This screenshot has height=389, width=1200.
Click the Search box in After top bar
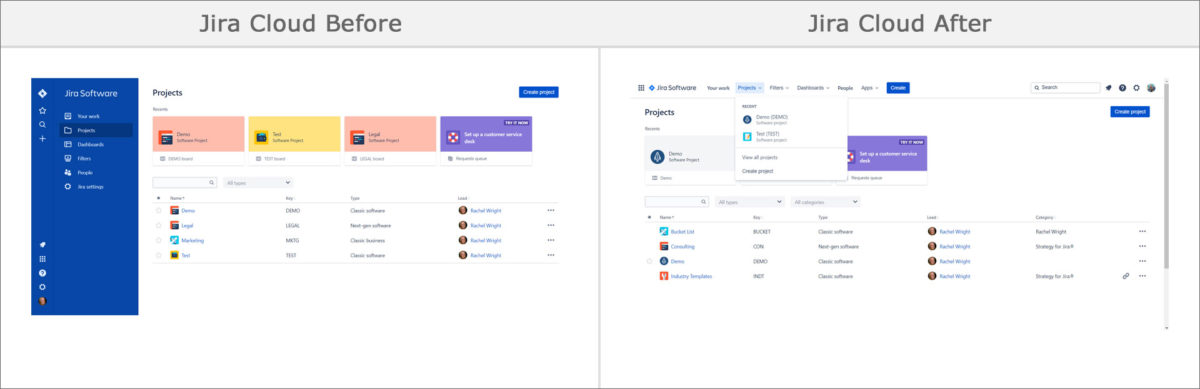(x=1065, y=88)
